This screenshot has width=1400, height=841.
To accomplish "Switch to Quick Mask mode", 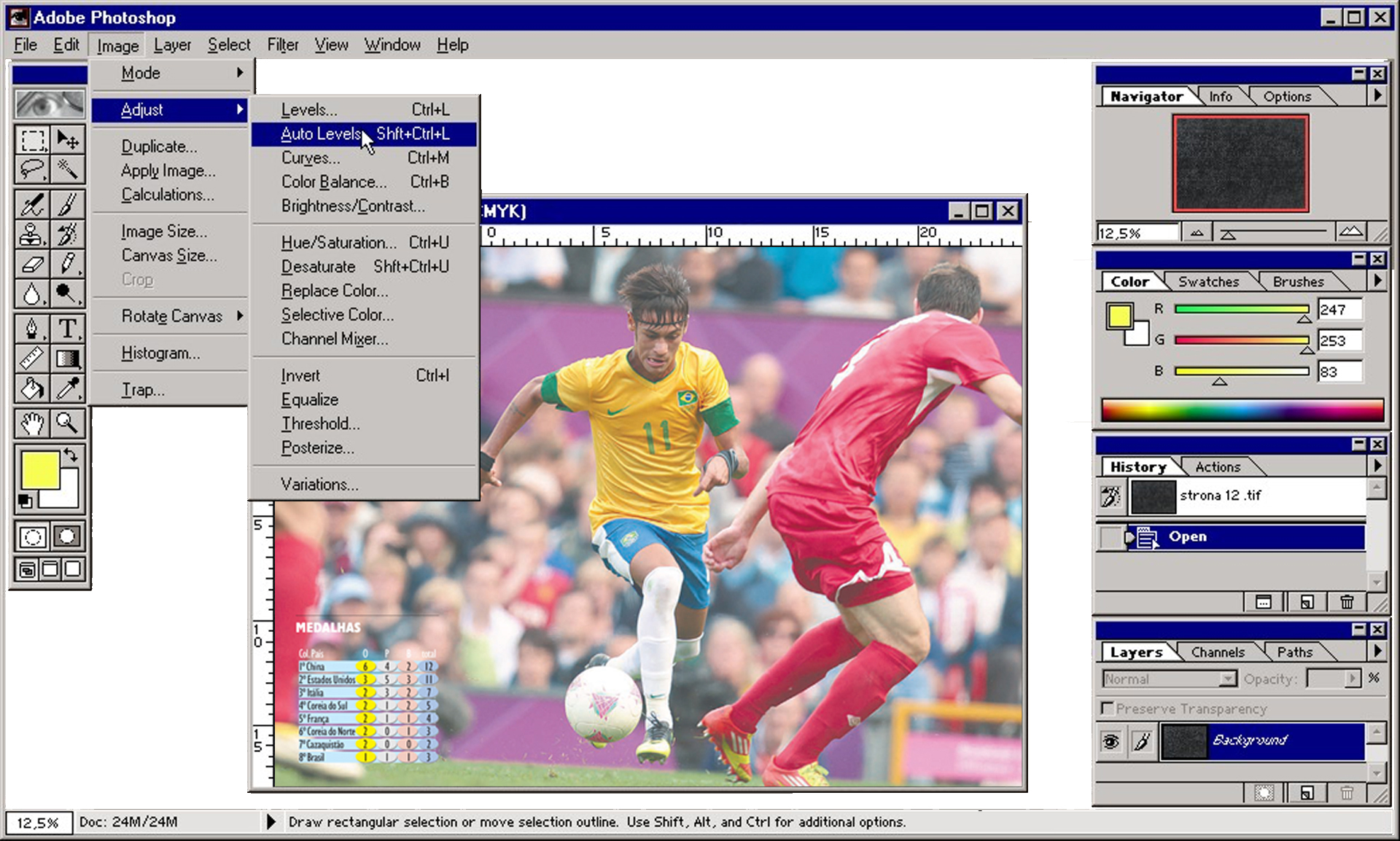I will (67, 537).
